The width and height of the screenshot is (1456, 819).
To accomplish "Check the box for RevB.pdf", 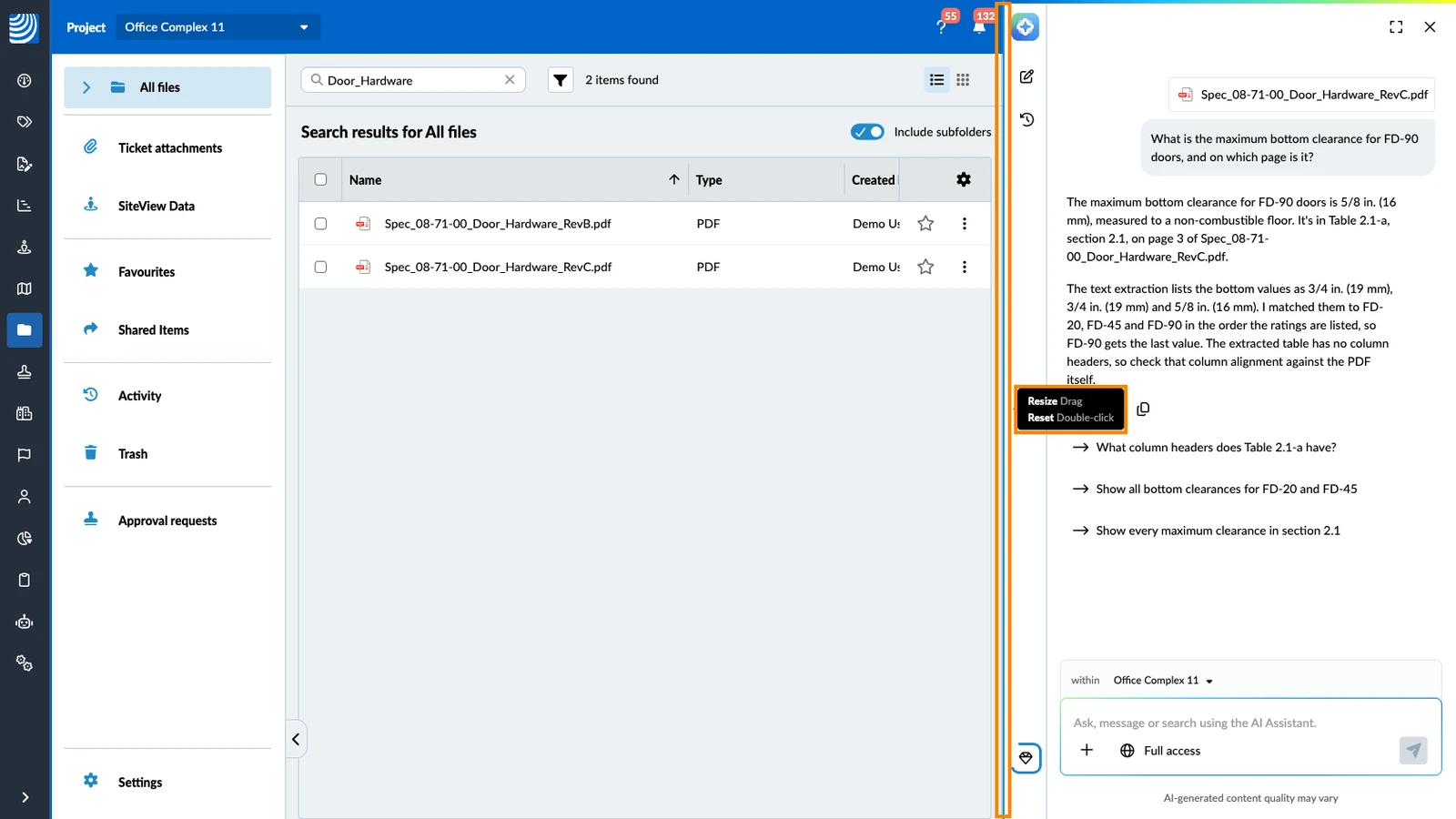I will [320, 224].
